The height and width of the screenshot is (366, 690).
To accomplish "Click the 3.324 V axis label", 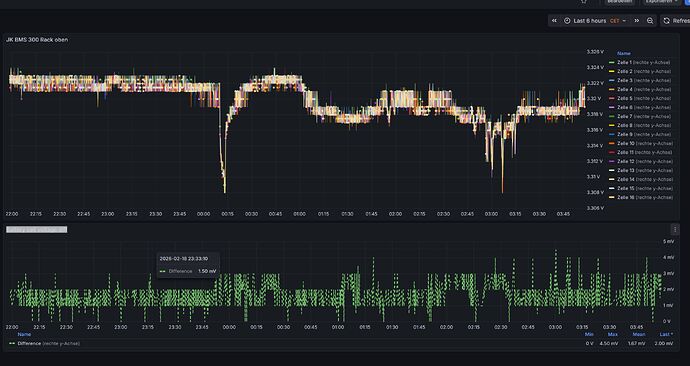I will [x=595, y=67].
